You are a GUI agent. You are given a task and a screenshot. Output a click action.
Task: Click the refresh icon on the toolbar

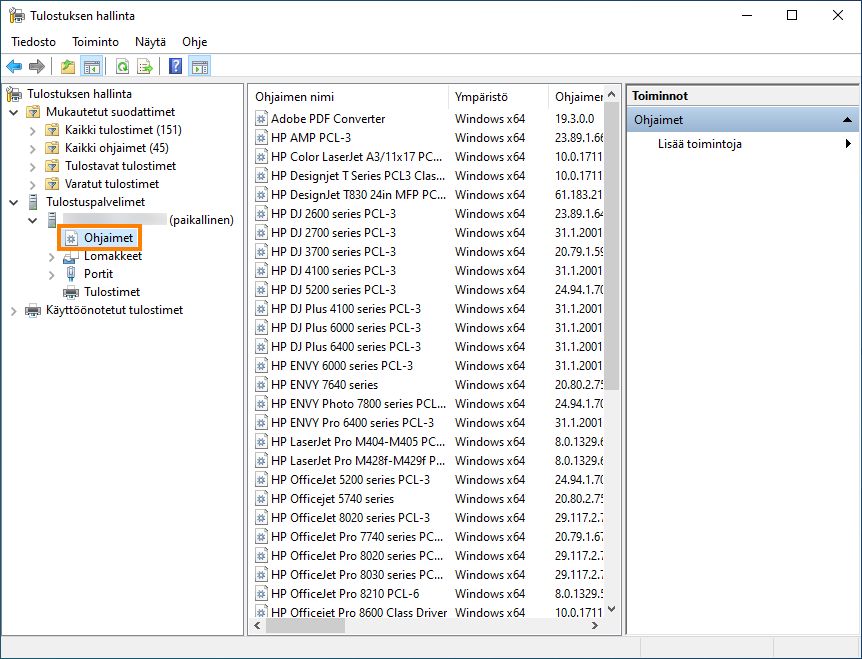click(x=122, y=66)
